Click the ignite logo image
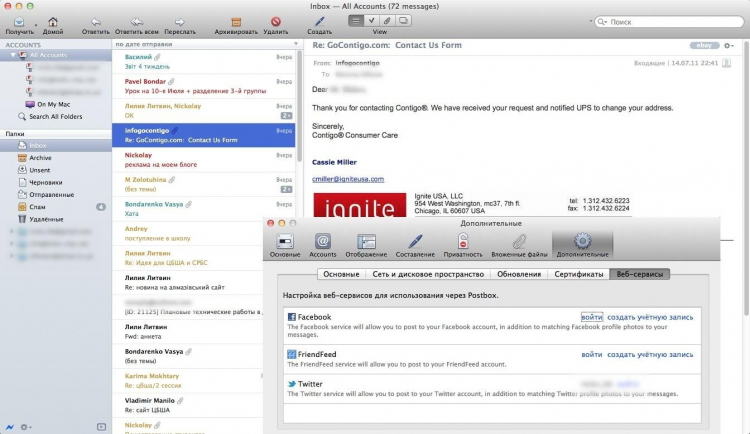 pyautogui.click(x=360, y=205)
